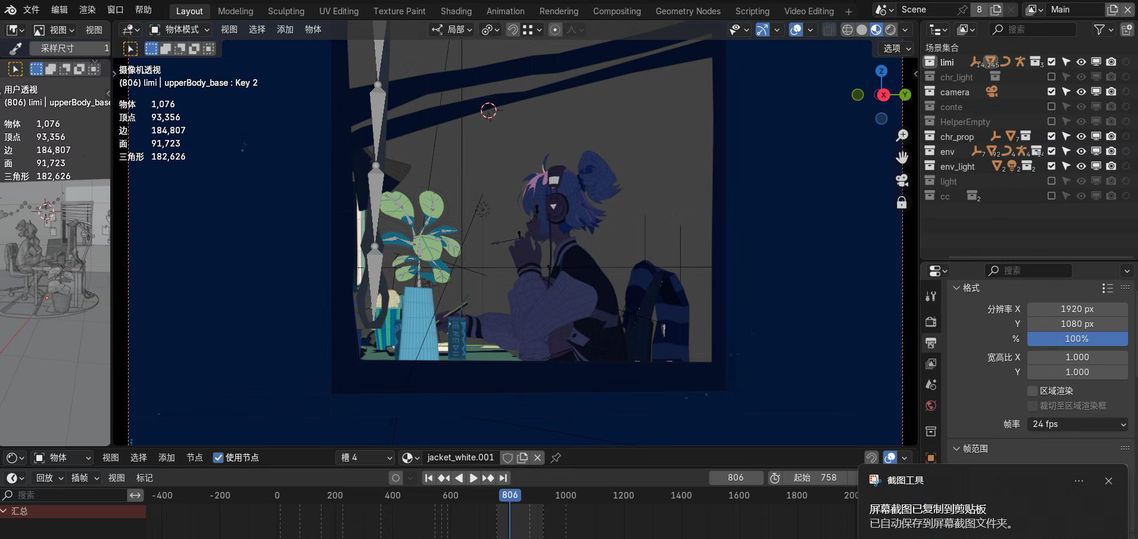Uncheck the 使用节点 checkbox
1138x539 pixels.
[219, 458]
